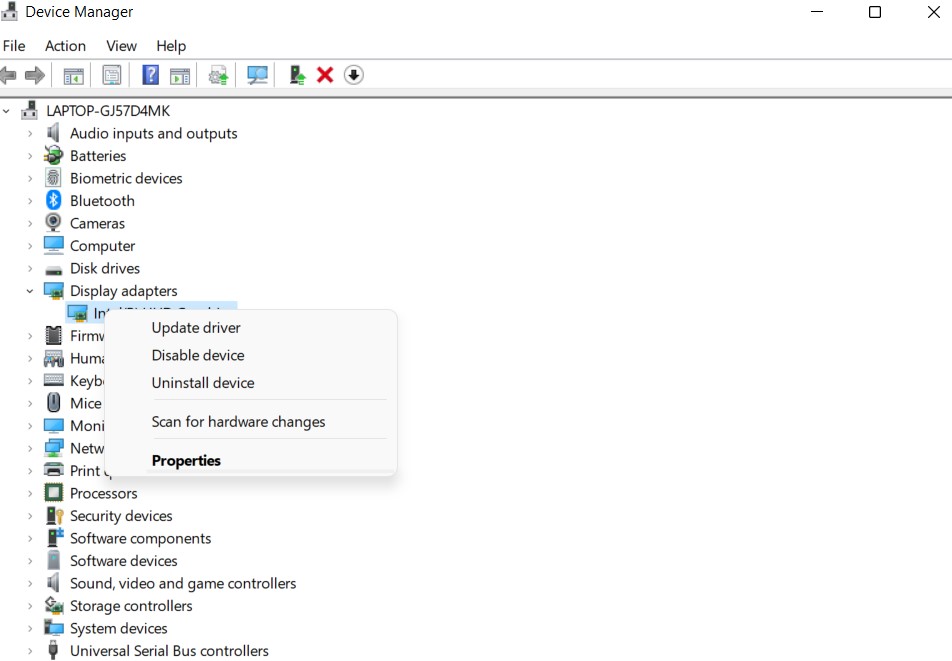Select Disable device in the context menu
Viewport: 952px width, 661px height.
click(198, 355)
